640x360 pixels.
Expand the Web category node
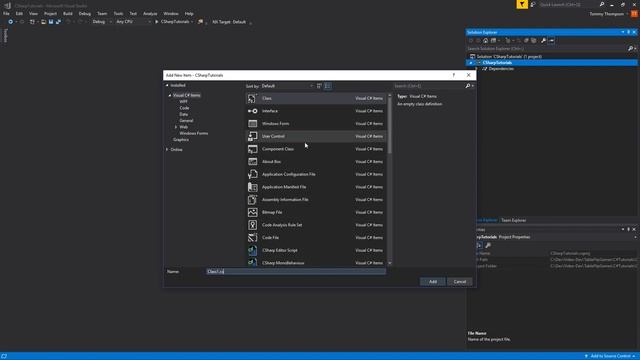click(176, 127)
